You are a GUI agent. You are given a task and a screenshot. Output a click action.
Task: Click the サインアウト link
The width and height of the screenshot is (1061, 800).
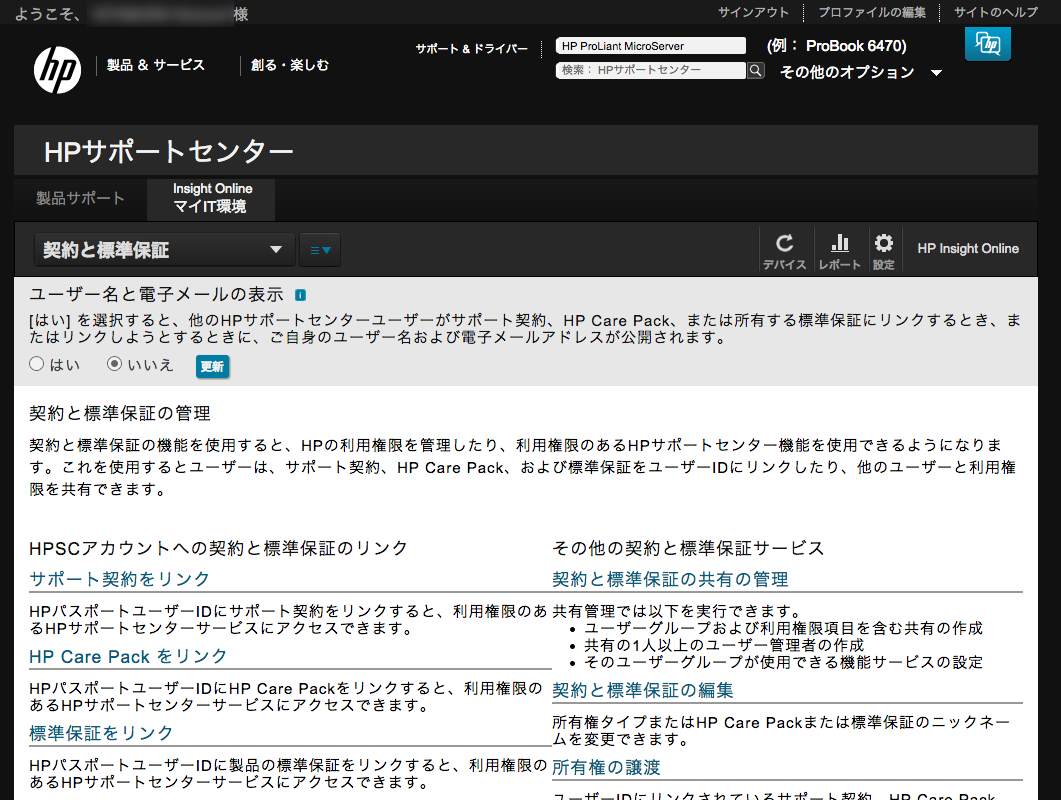pyautogui.click(x=753, y=12)
